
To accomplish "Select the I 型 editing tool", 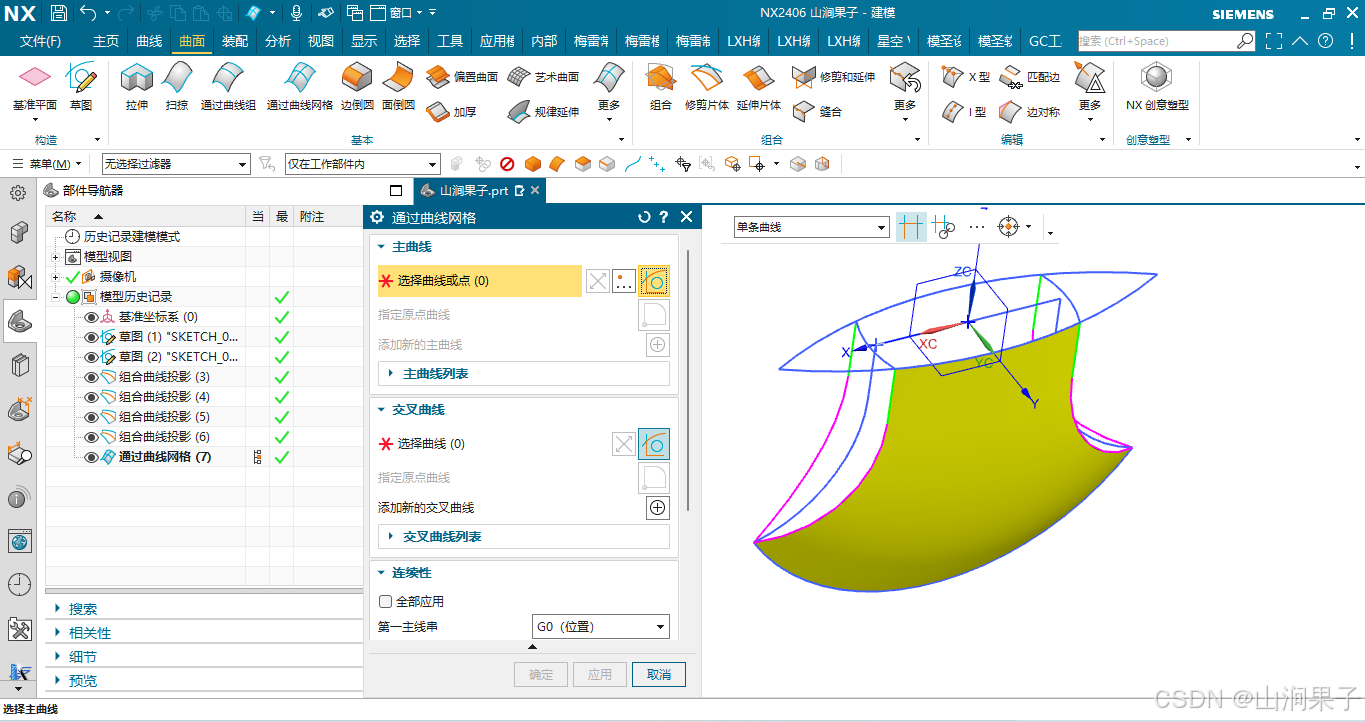I will click(x=965, y=112).
